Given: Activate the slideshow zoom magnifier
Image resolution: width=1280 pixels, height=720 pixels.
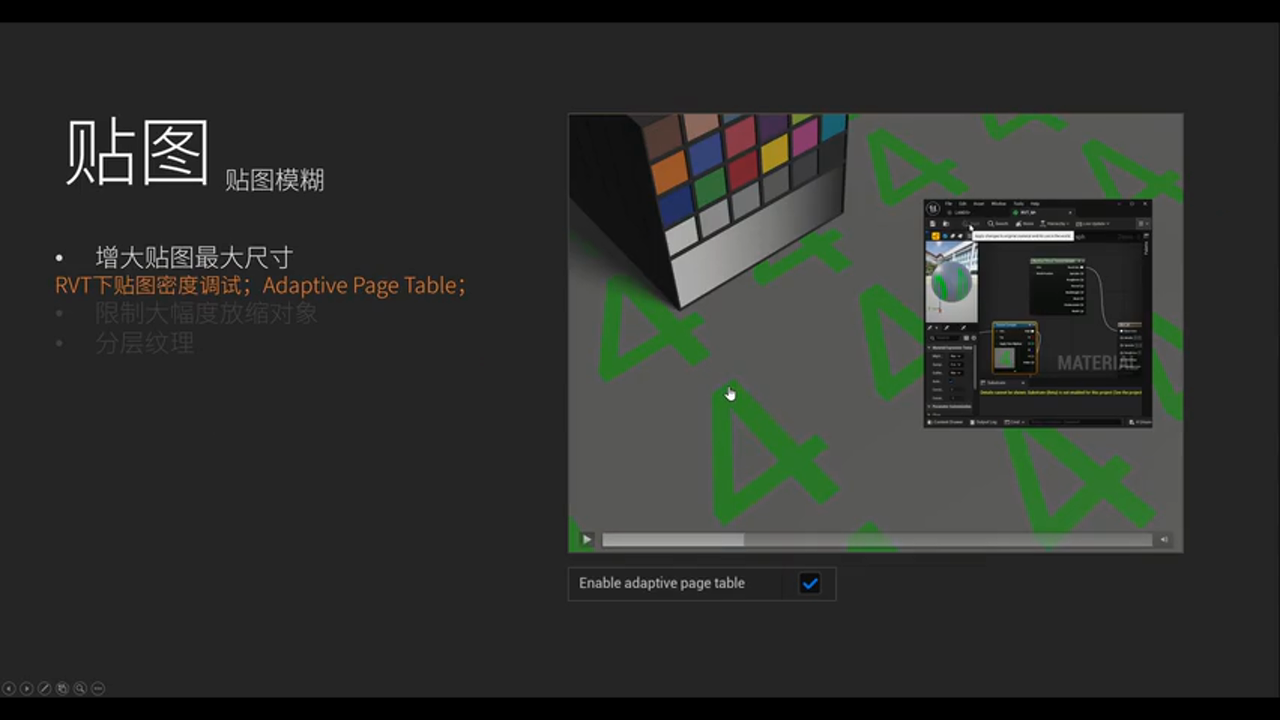Looking at the screenshot, I should click(x=80, y=688).
